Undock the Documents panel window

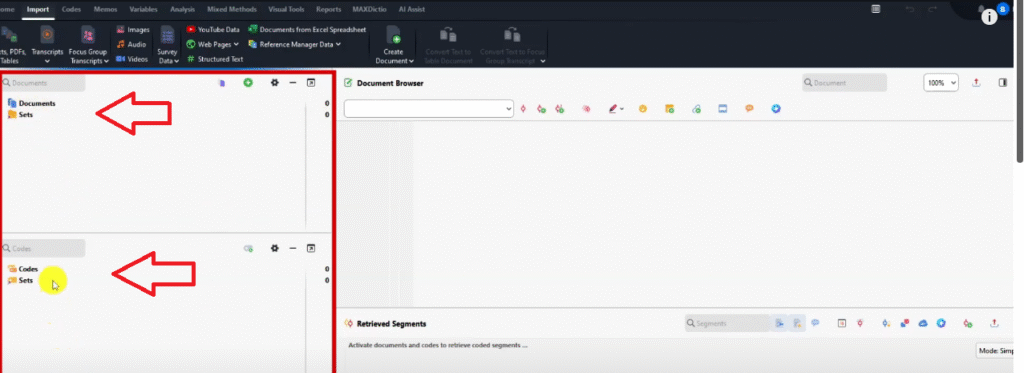coord(312,83)
